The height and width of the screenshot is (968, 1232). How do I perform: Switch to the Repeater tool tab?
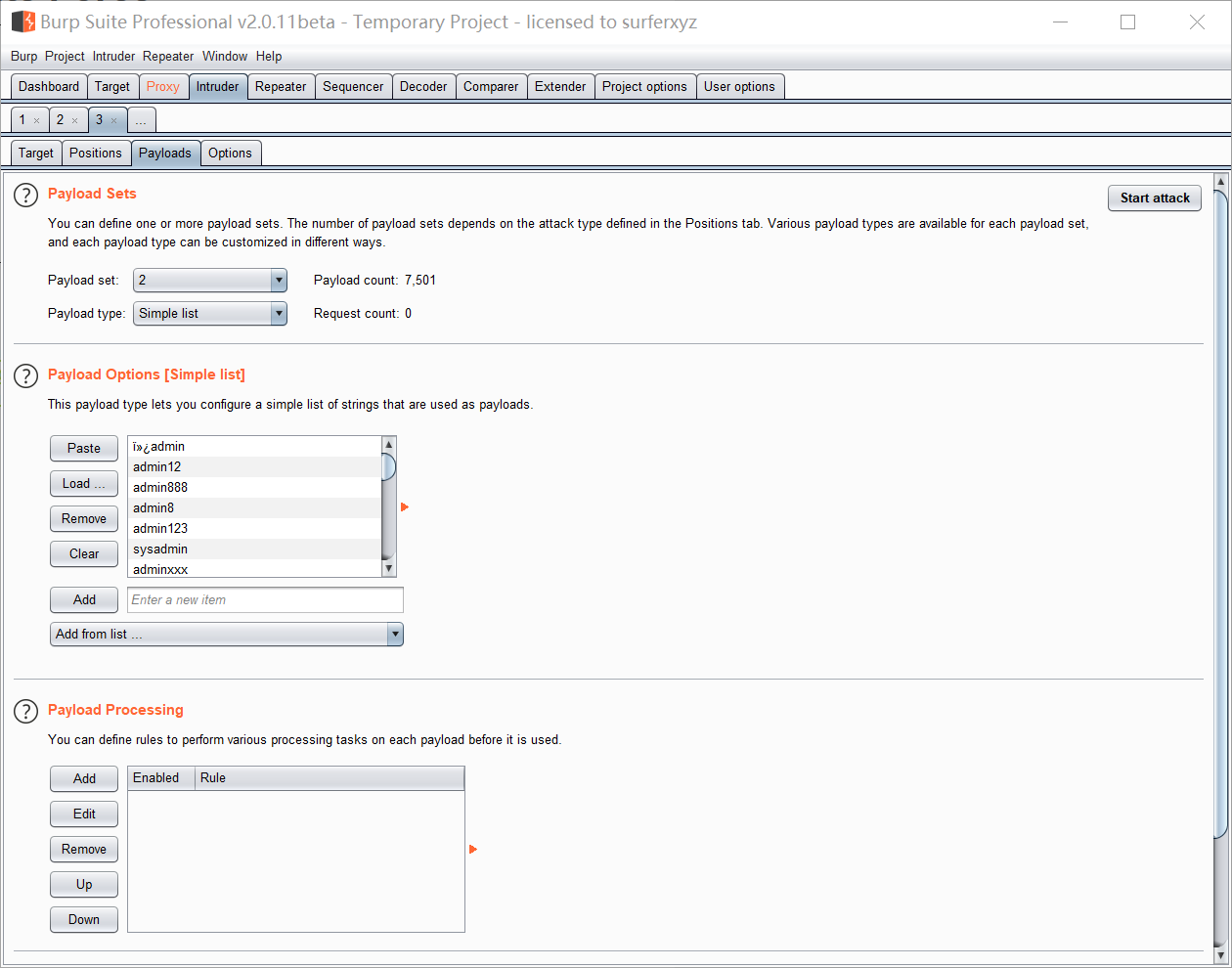click(281, 87)
